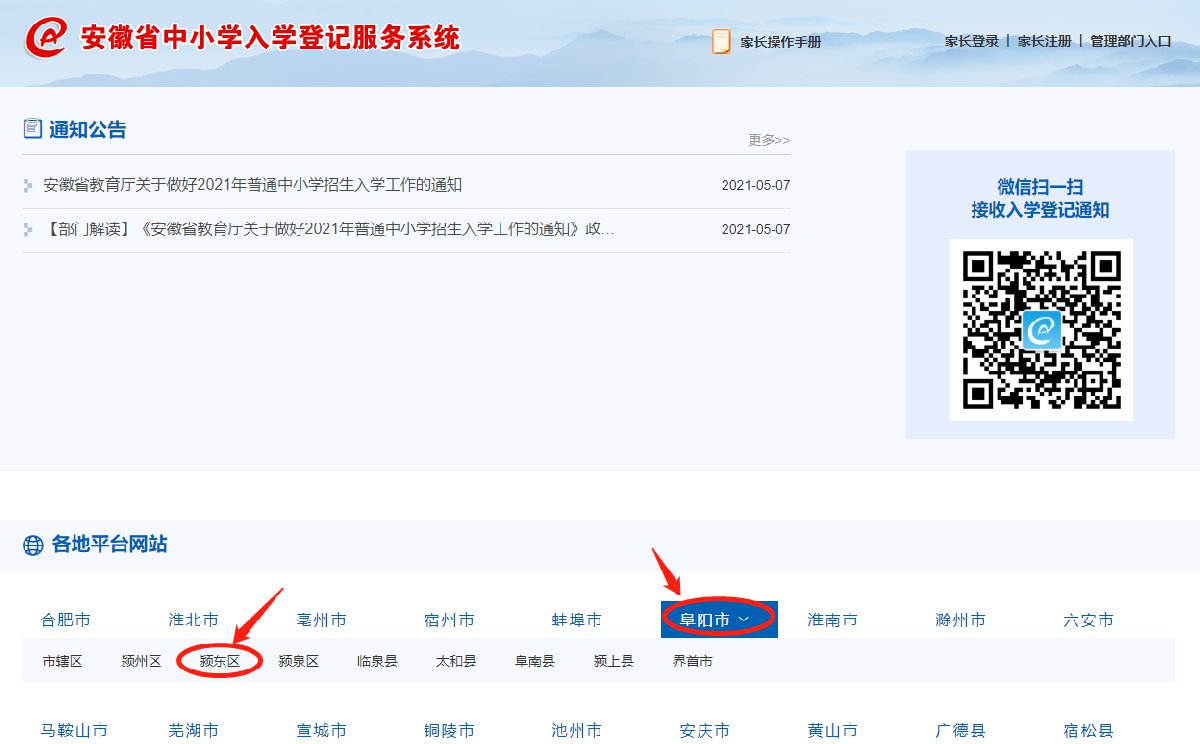Select 黄山市 platform
The image size is (1200, 744).
(x=833, y=731)
